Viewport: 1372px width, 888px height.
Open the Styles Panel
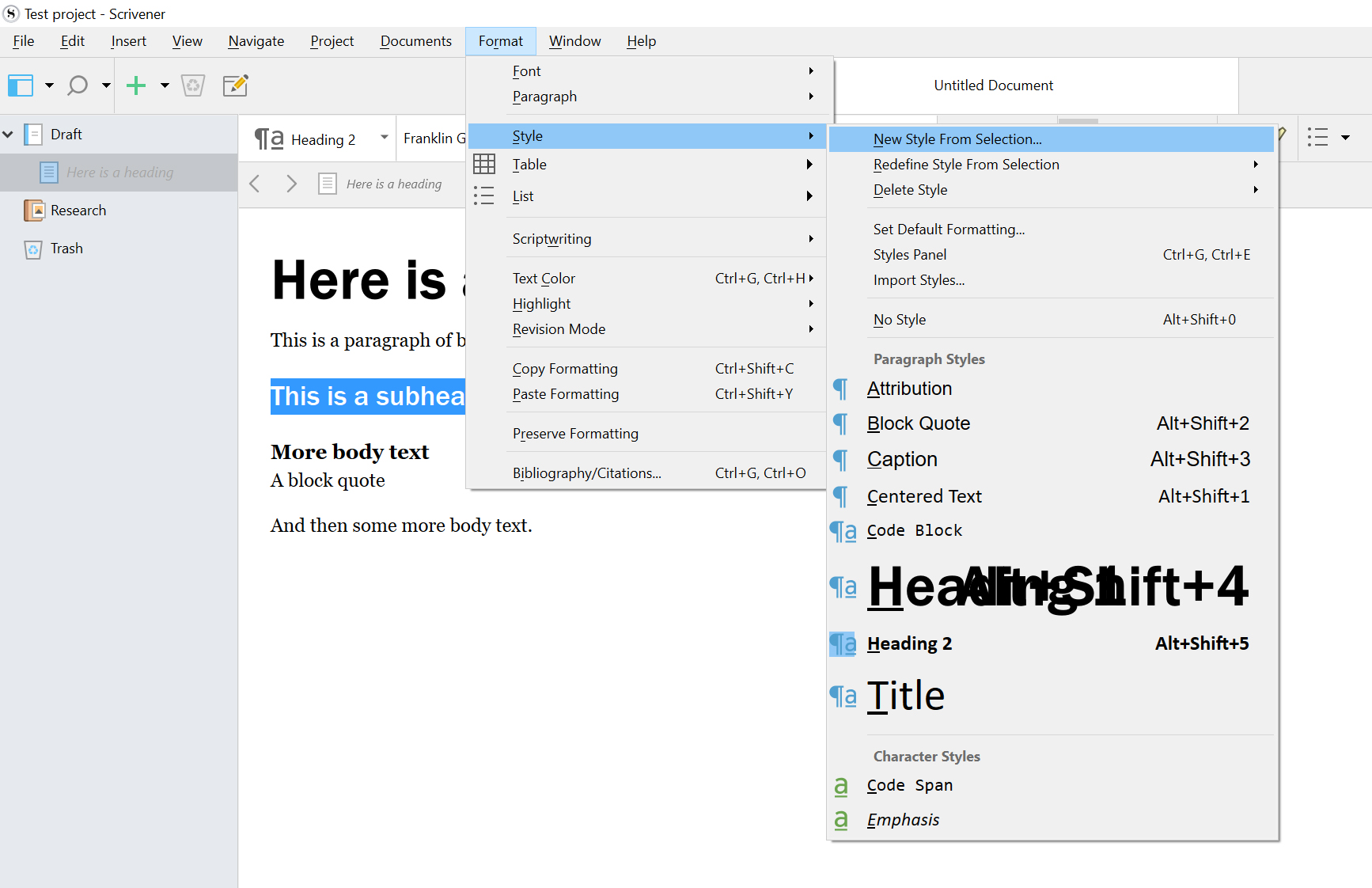(x=1052, y=255)
